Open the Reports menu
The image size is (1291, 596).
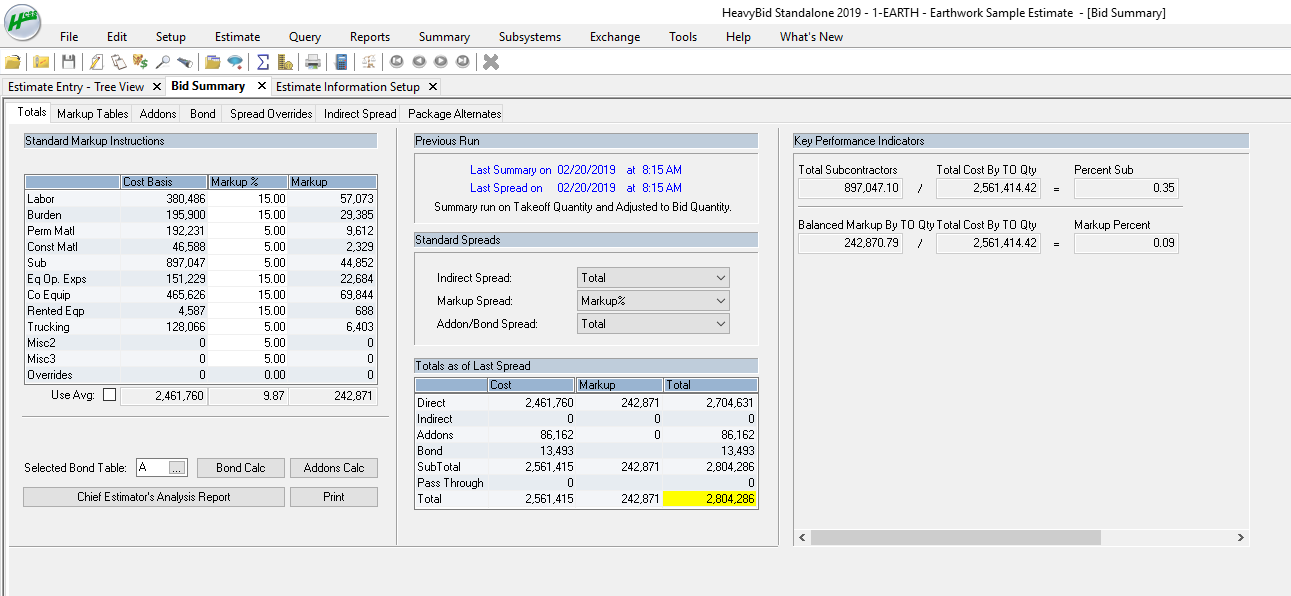coord(369,36)
